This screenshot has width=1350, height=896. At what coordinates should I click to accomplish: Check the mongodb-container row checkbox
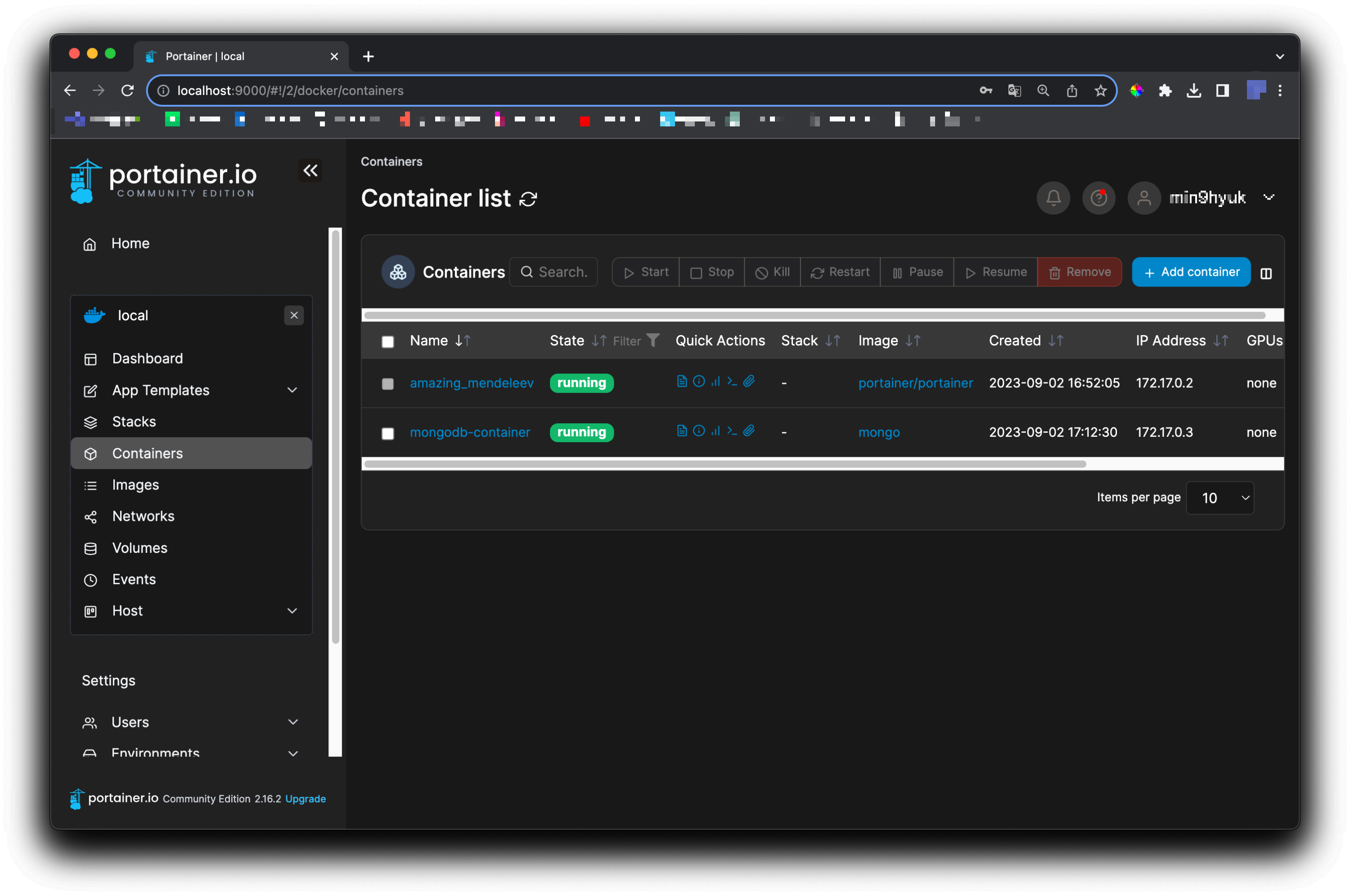pyautogui.click(x=387, y=433)
